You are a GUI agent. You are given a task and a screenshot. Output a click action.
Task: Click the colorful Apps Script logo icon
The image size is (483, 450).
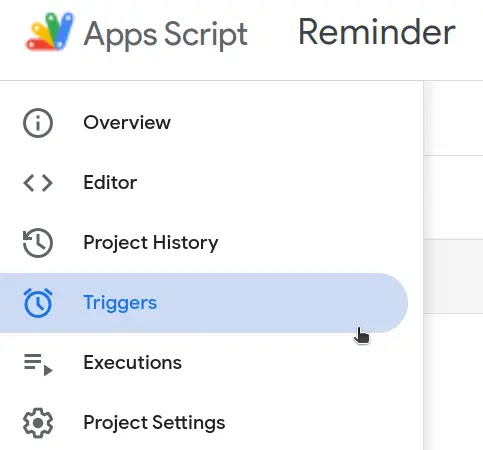(50, 31)
